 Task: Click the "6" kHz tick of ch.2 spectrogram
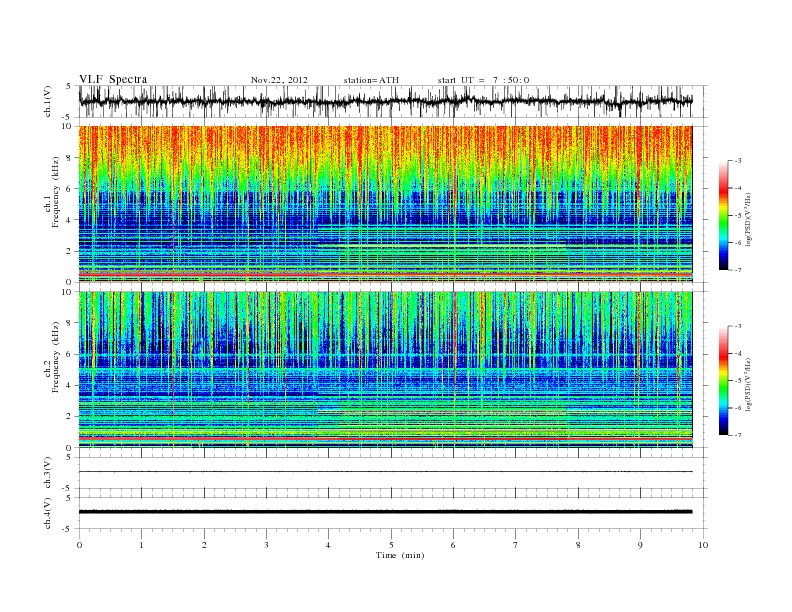[x=69, y=354]
